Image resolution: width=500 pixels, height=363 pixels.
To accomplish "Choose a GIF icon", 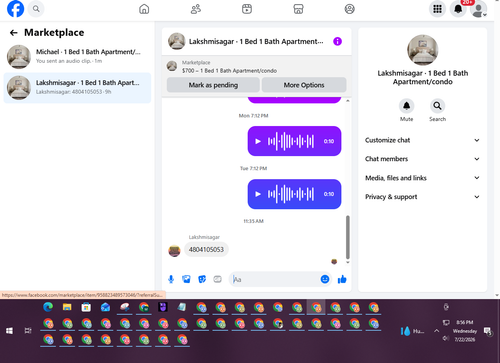I will click(217, 279).
